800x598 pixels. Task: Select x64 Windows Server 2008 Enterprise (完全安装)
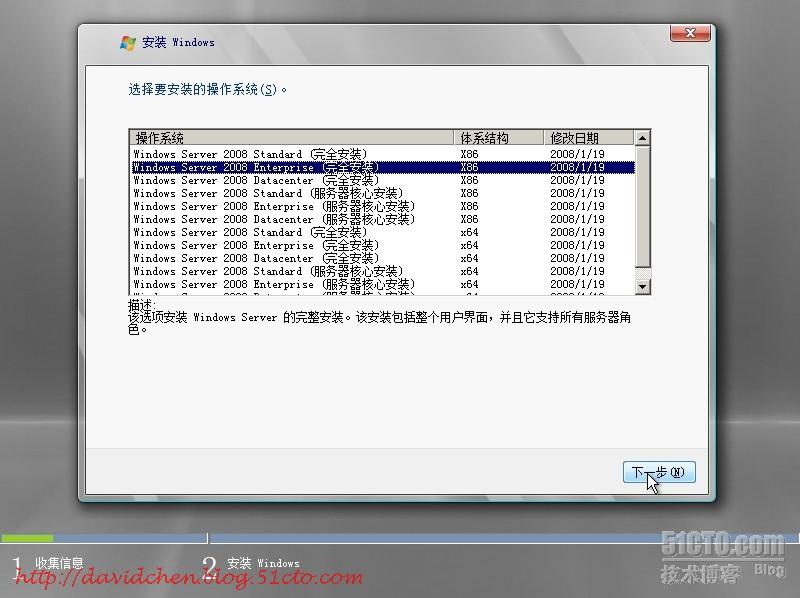coord(383,245)
